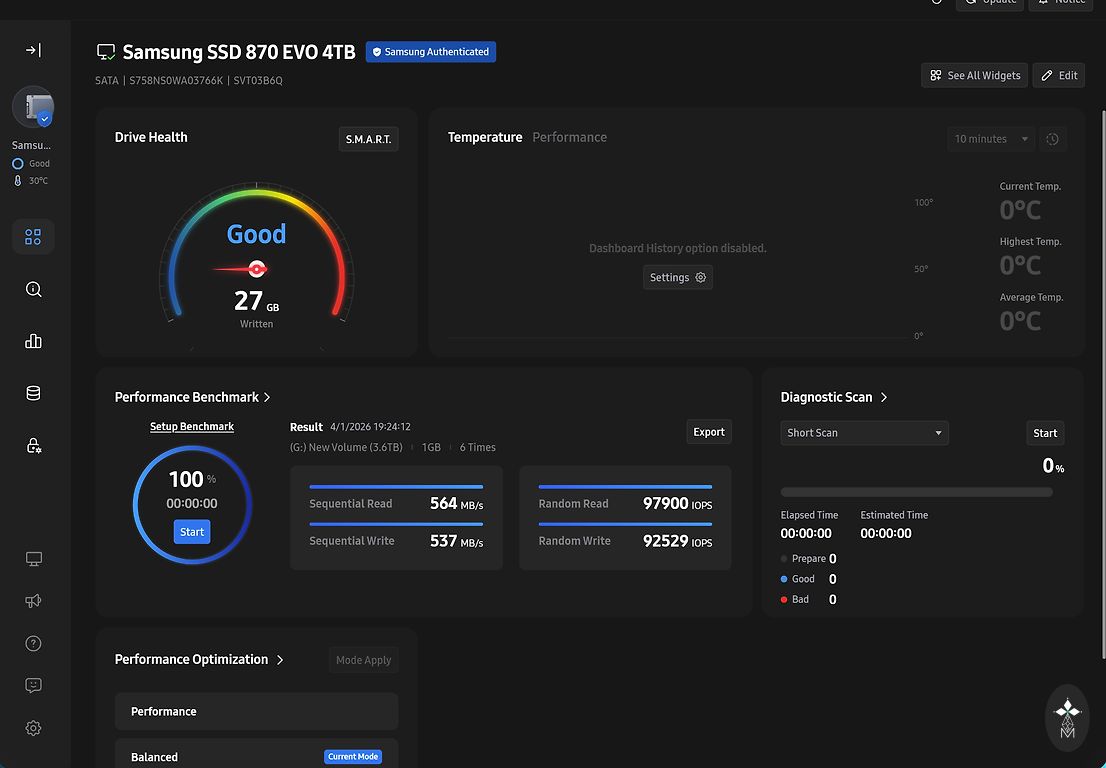Switch to the Performance tab
This screenshot has width=1106, height=768.
(x=569, y=137)
